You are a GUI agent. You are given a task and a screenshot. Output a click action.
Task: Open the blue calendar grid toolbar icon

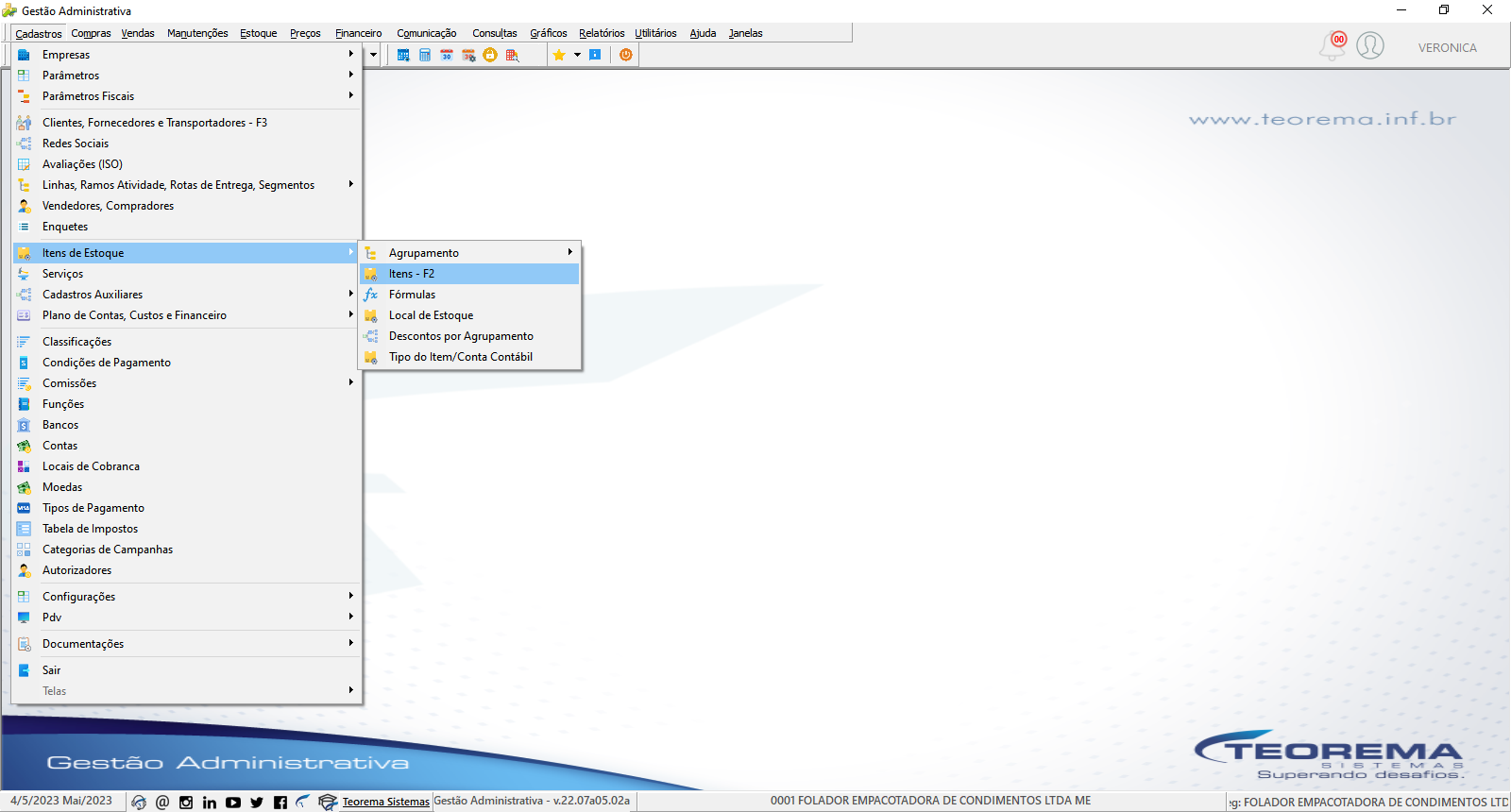[x=403, y=55]
